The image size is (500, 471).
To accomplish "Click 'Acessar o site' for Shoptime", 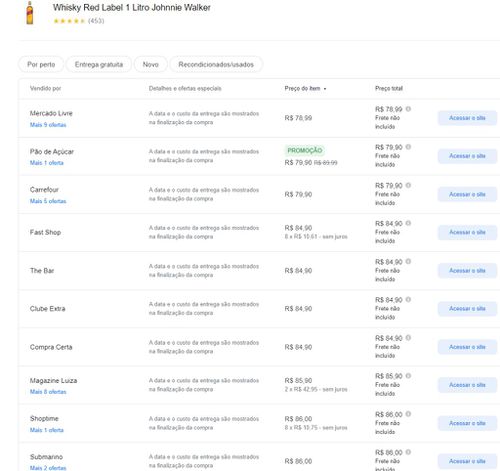I will (x=467, y=423).
